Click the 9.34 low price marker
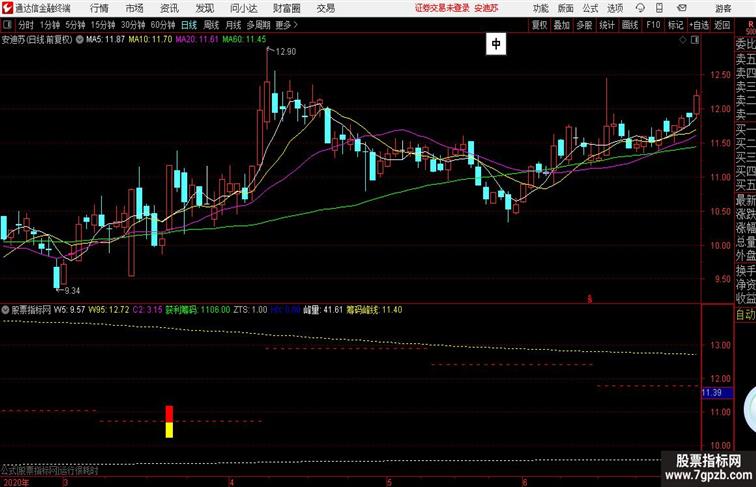The width and height of the screenshot is (756, 487). point(72,291)
